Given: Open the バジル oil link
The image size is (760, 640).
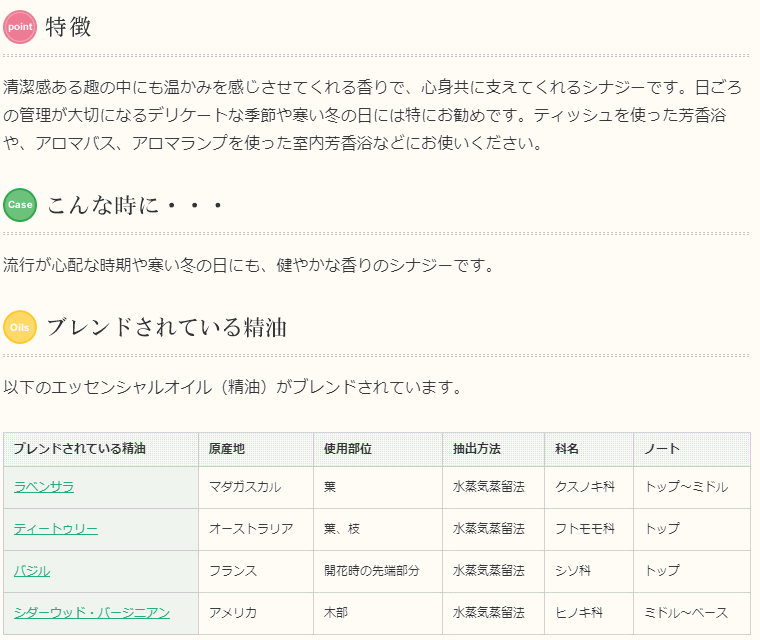Looking at the screenshot, I should point(32,571).
